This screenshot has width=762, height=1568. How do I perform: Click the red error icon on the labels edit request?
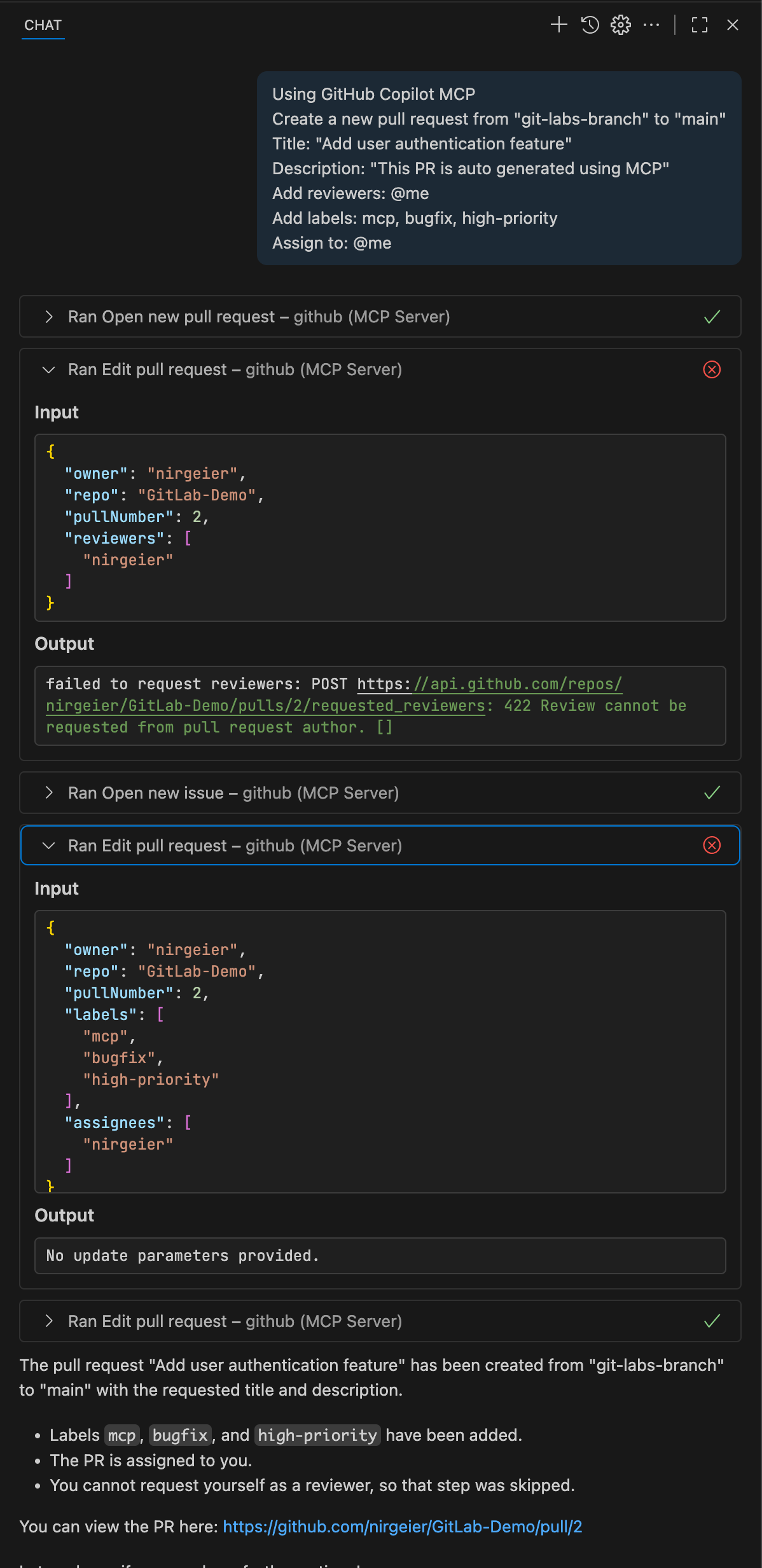coord(712,845)
